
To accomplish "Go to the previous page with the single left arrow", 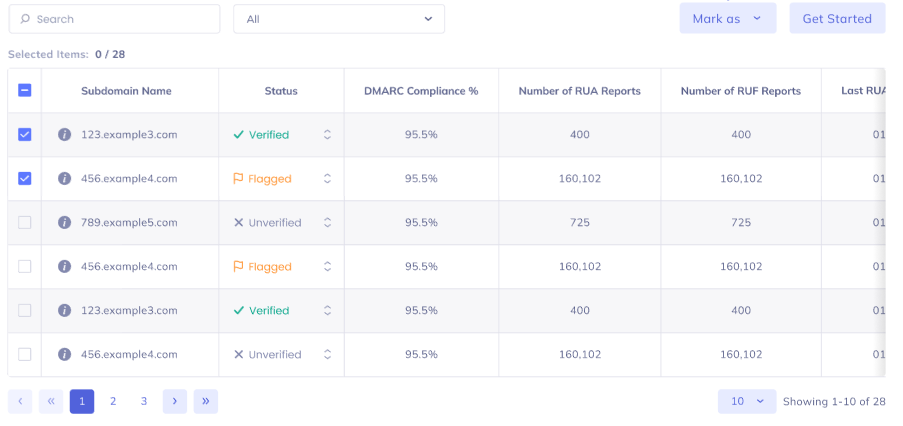I will coord(20,401).
